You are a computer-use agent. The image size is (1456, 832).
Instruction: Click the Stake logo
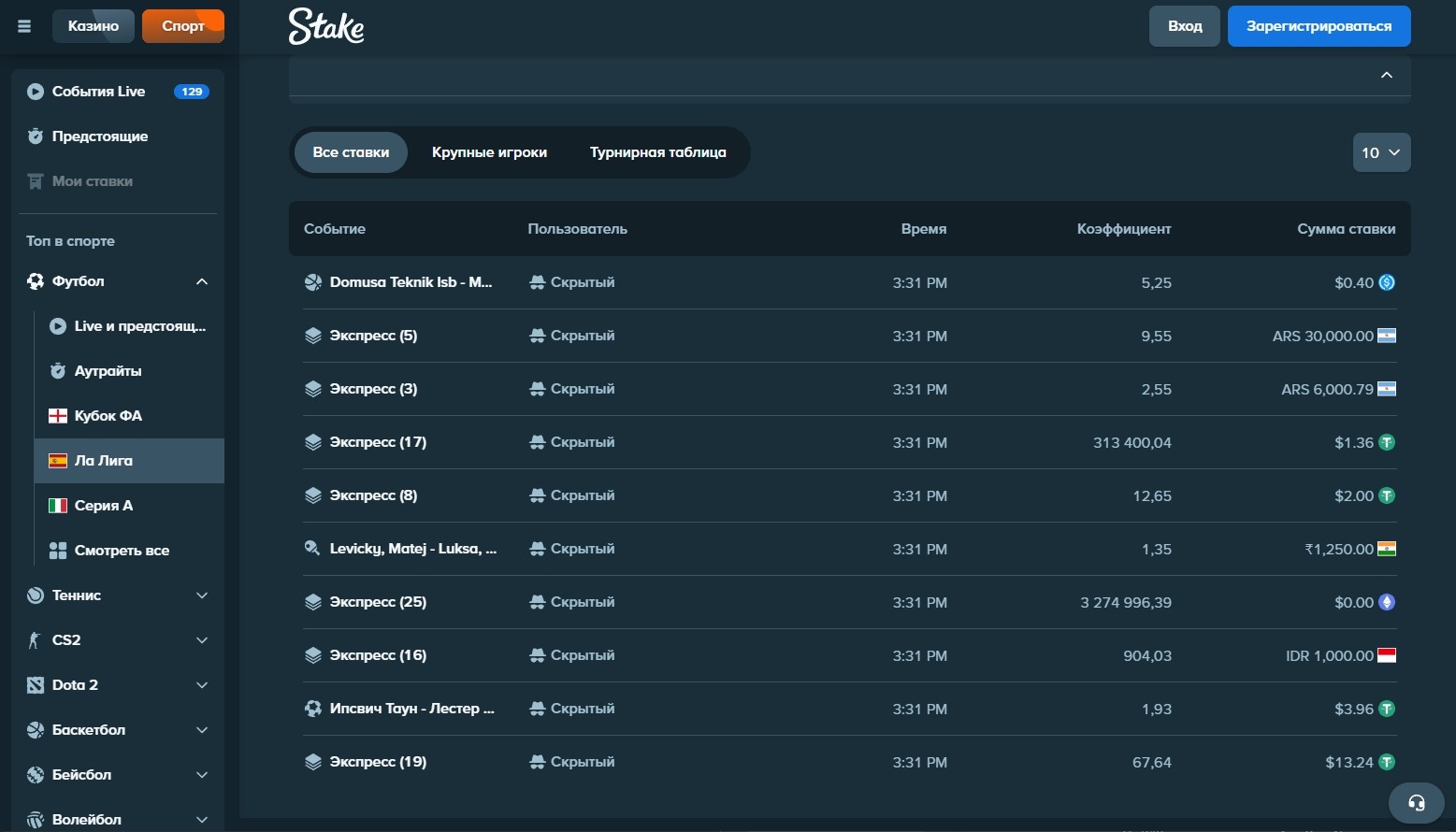click(x=326, y=26)
